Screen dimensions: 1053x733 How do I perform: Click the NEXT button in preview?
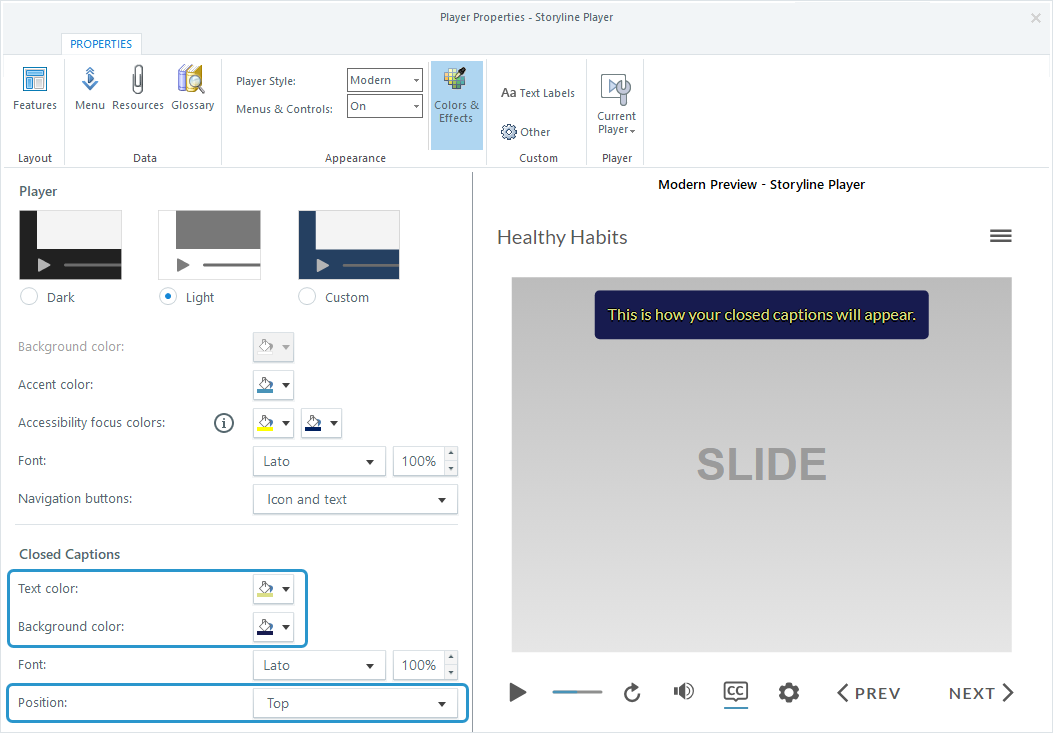pyautogui.click(x=981, y=693)
